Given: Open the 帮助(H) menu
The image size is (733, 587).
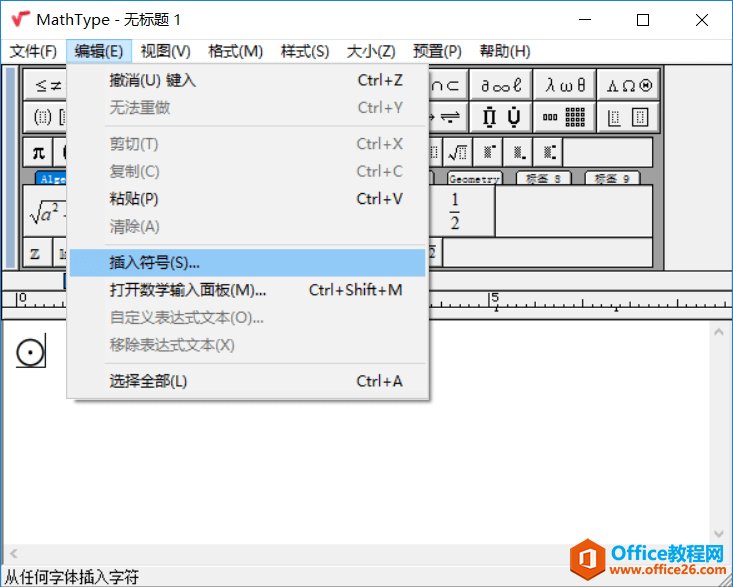Looking at the screenshot, I should click(505, 51).
